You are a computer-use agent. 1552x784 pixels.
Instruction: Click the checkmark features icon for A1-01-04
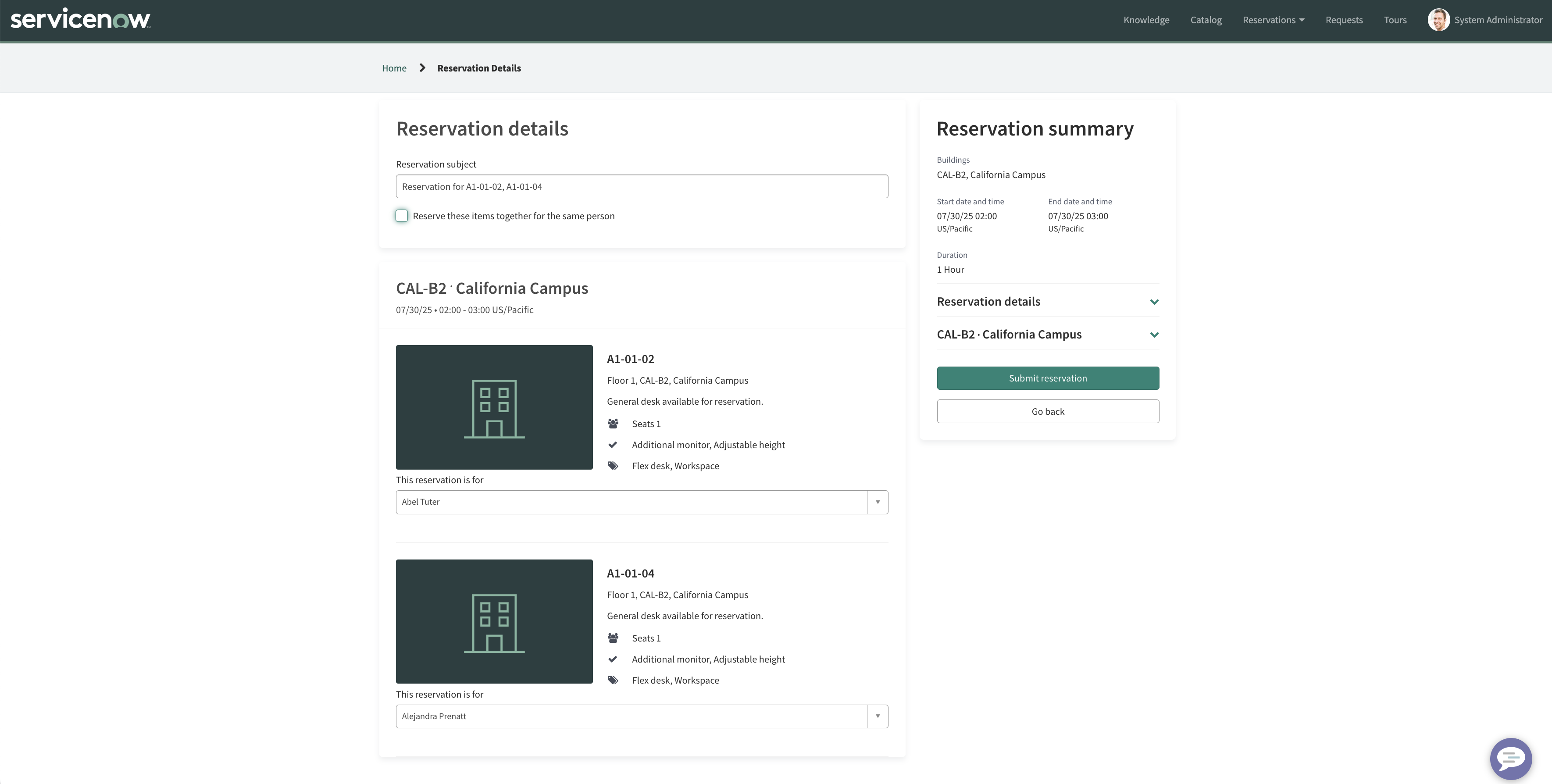pyautogui.click(x=613, y=659)
